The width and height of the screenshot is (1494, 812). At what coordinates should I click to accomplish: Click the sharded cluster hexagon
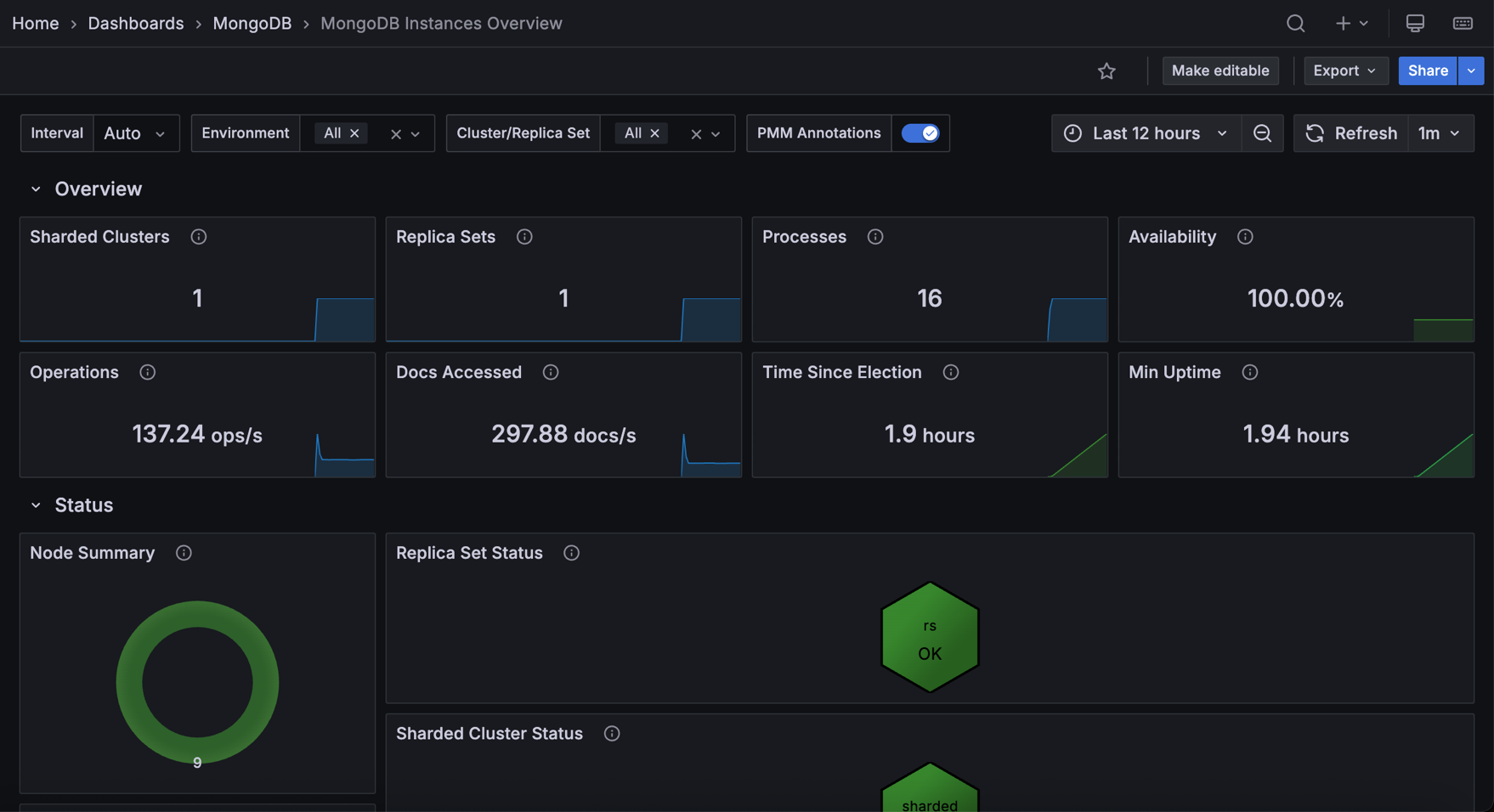pyautogui.click(x=930, y=788)
